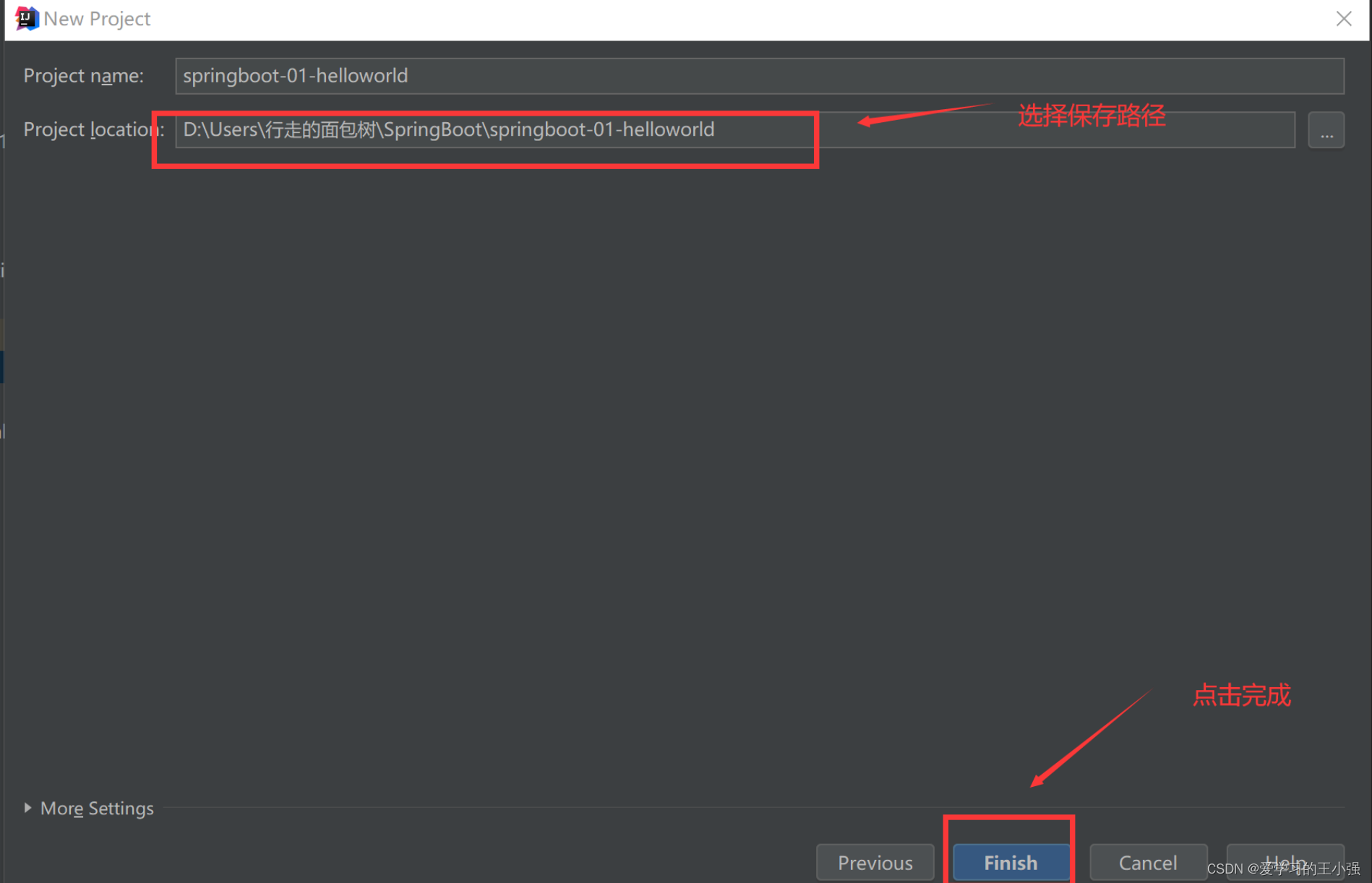This screenshot has height=883, width=1372.
Task: Click the Project location path field
Action: (x=735, y=130)
